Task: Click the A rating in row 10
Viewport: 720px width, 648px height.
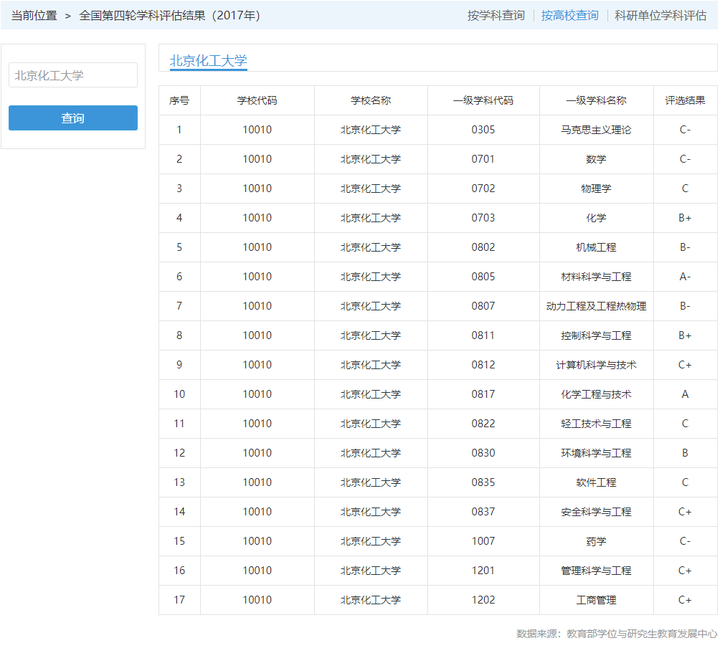Action: (x=685, y=394)
